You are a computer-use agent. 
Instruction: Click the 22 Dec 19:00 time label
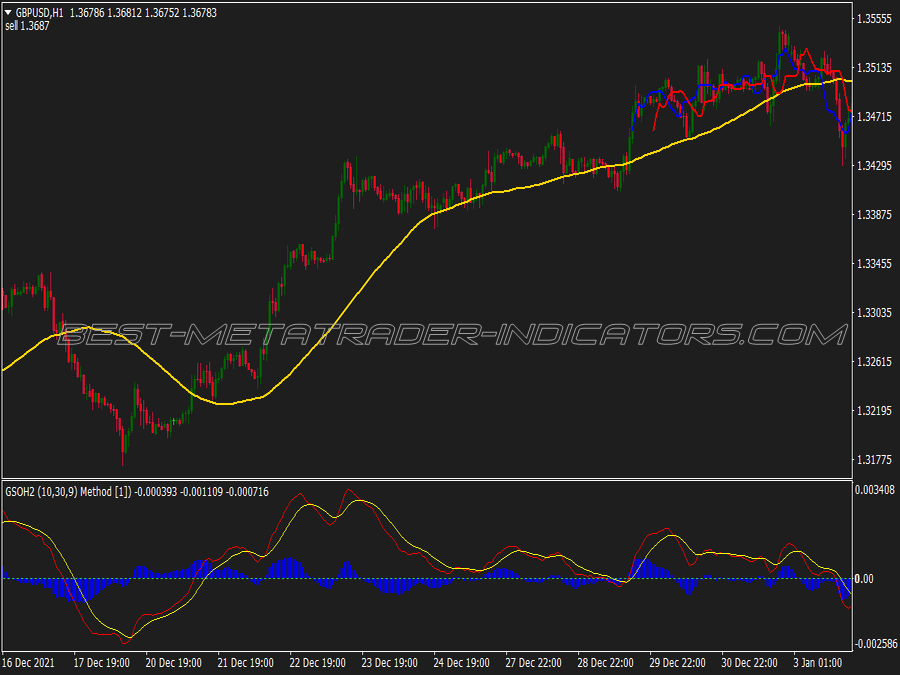(317, 663)
